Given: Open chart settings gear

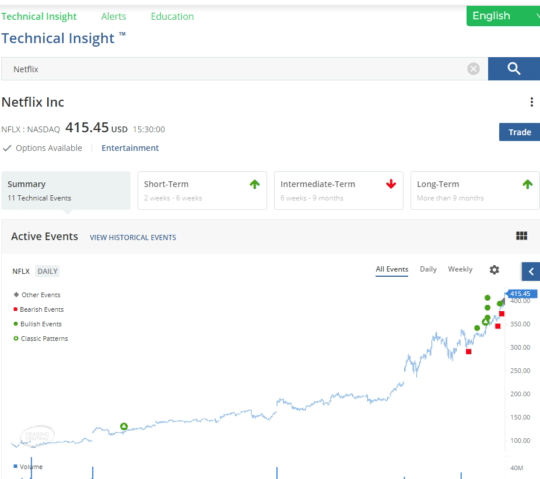Looking at the screenshot, I should (494, 270).
